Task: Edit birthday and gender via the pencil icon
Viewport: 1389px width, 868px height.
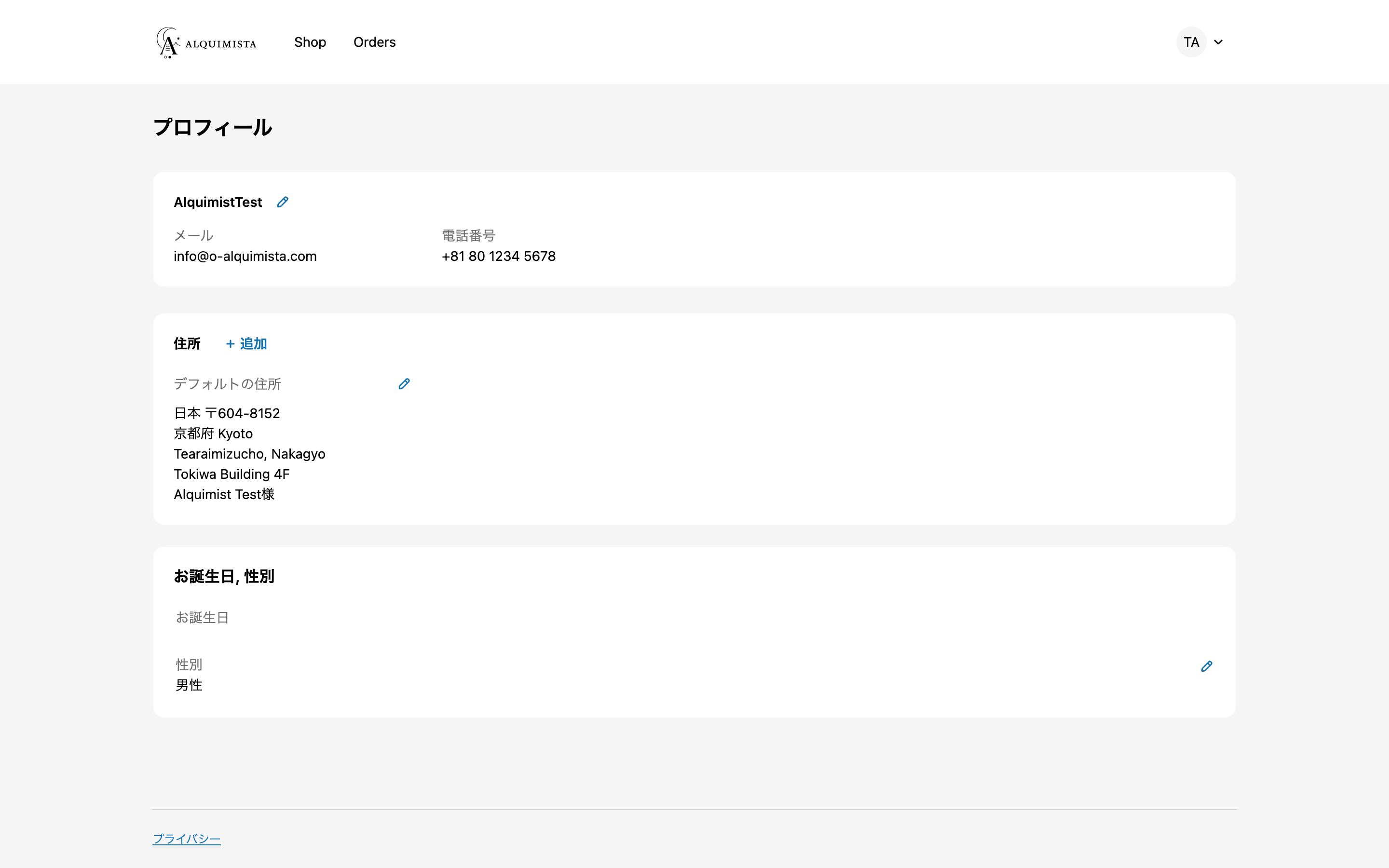Action: (x=1207, y=666)
